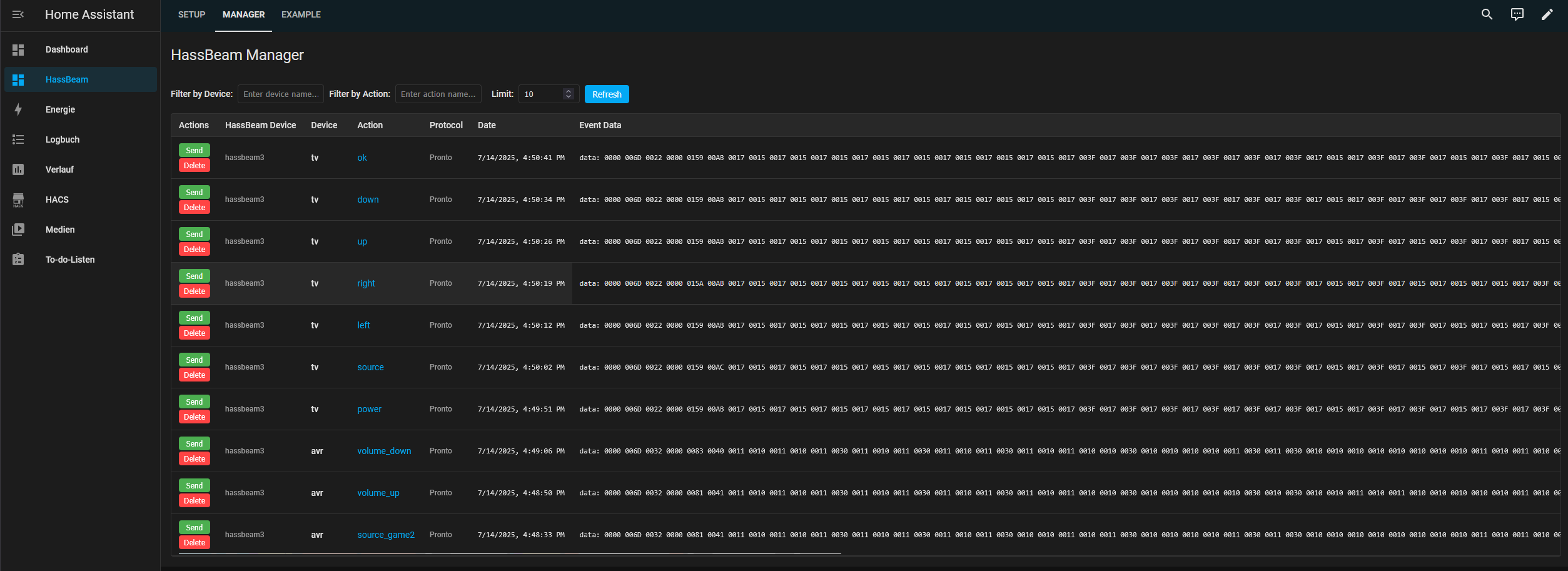Delete the avr volume_down entry

pyautogui.click(x=195, y=459)
